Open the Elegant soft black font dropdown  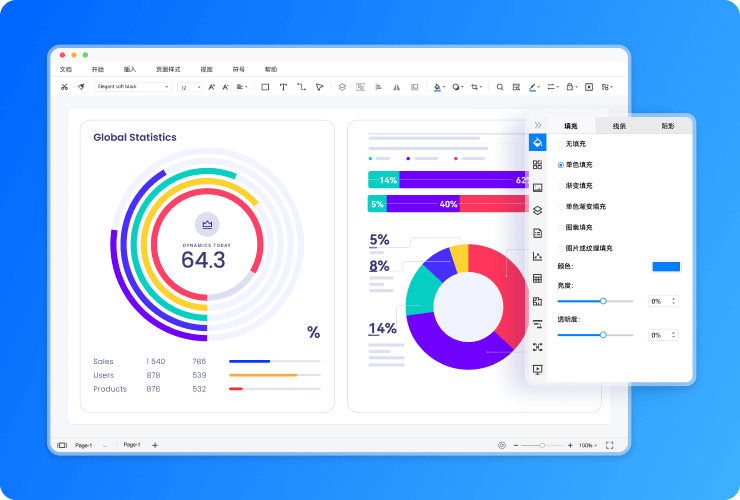click(133, 87)
